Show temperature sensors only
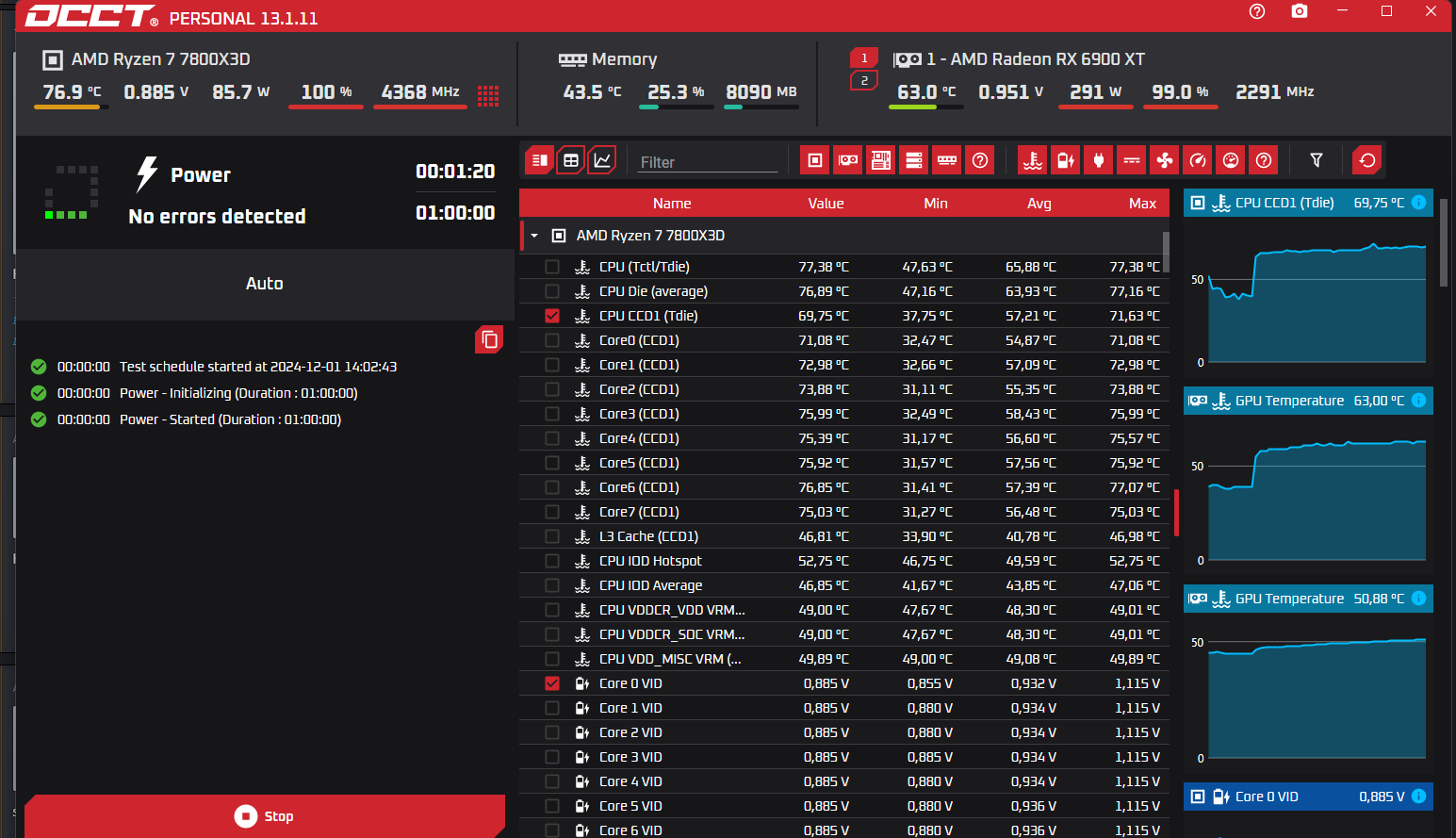1456x838 pixels. click(x=1033, y=160)
